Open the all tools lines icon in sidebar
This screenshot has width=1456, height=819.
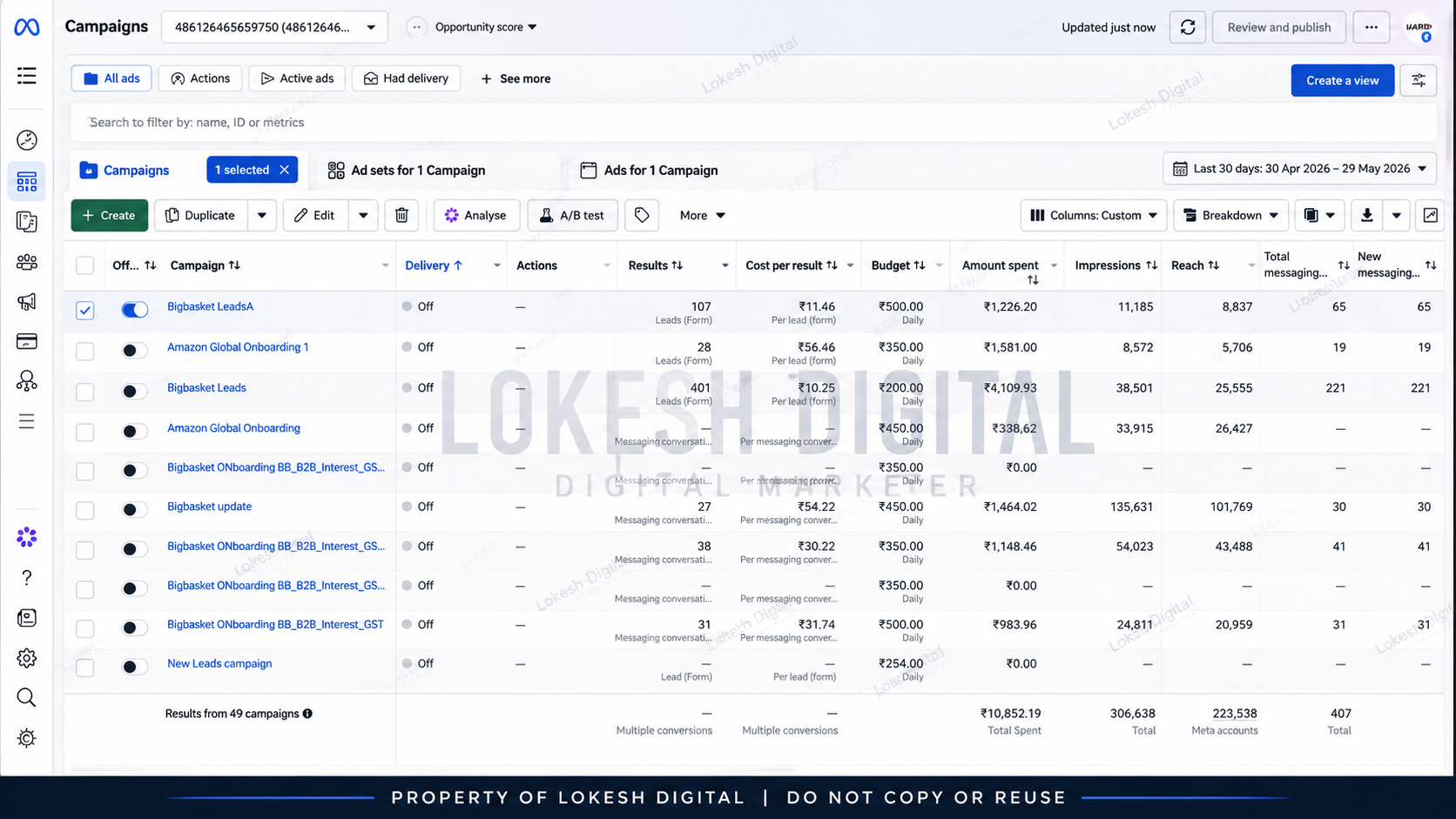[27, 421]
